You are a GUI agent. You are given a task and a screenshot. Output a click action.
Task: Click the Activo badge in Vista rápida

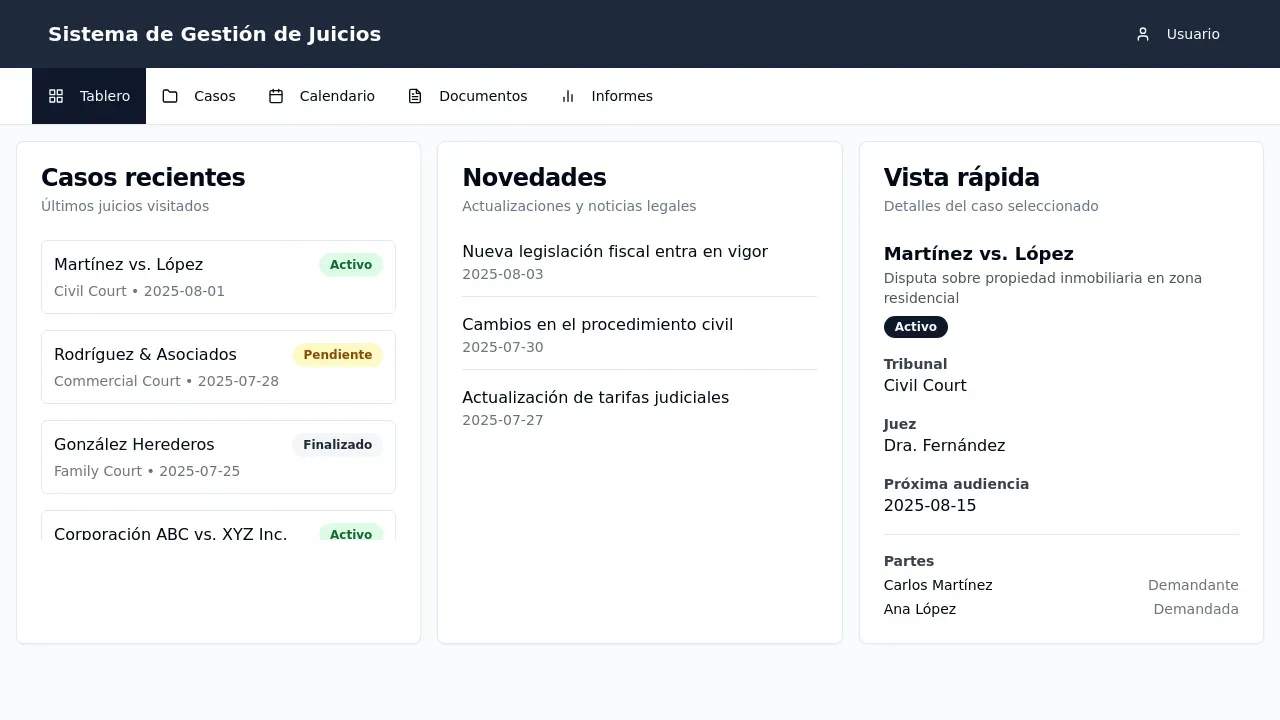point(915,326)
